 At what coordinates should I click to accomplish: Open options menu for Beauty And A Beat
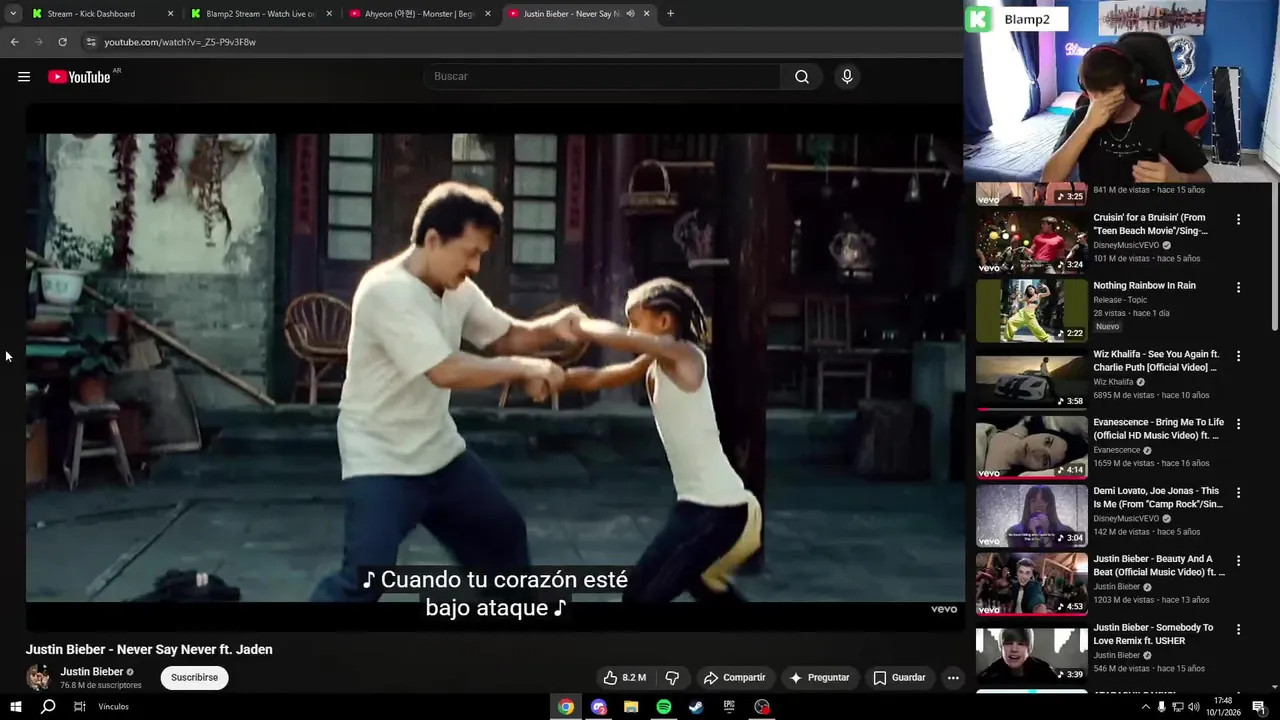click(1238, 561)
